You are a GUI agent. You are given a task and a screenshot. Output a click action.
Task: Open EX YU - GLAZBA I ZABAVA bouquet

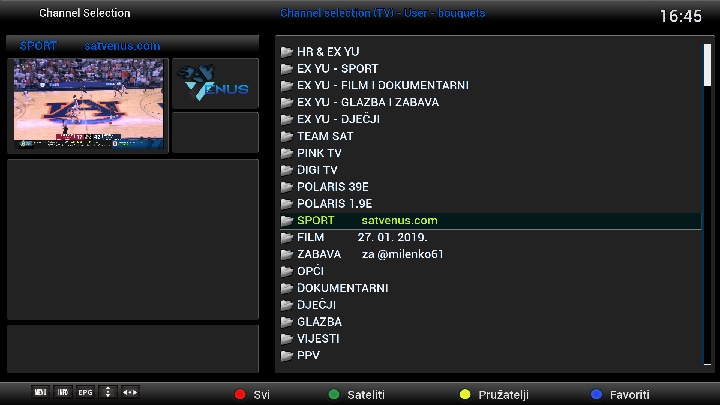[490, 102]
